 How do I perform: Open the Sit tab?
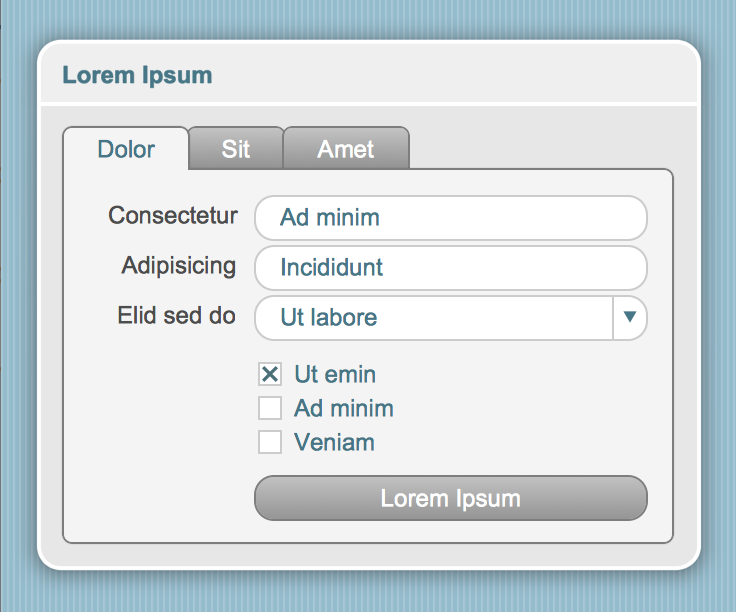[x=236, y=150]
